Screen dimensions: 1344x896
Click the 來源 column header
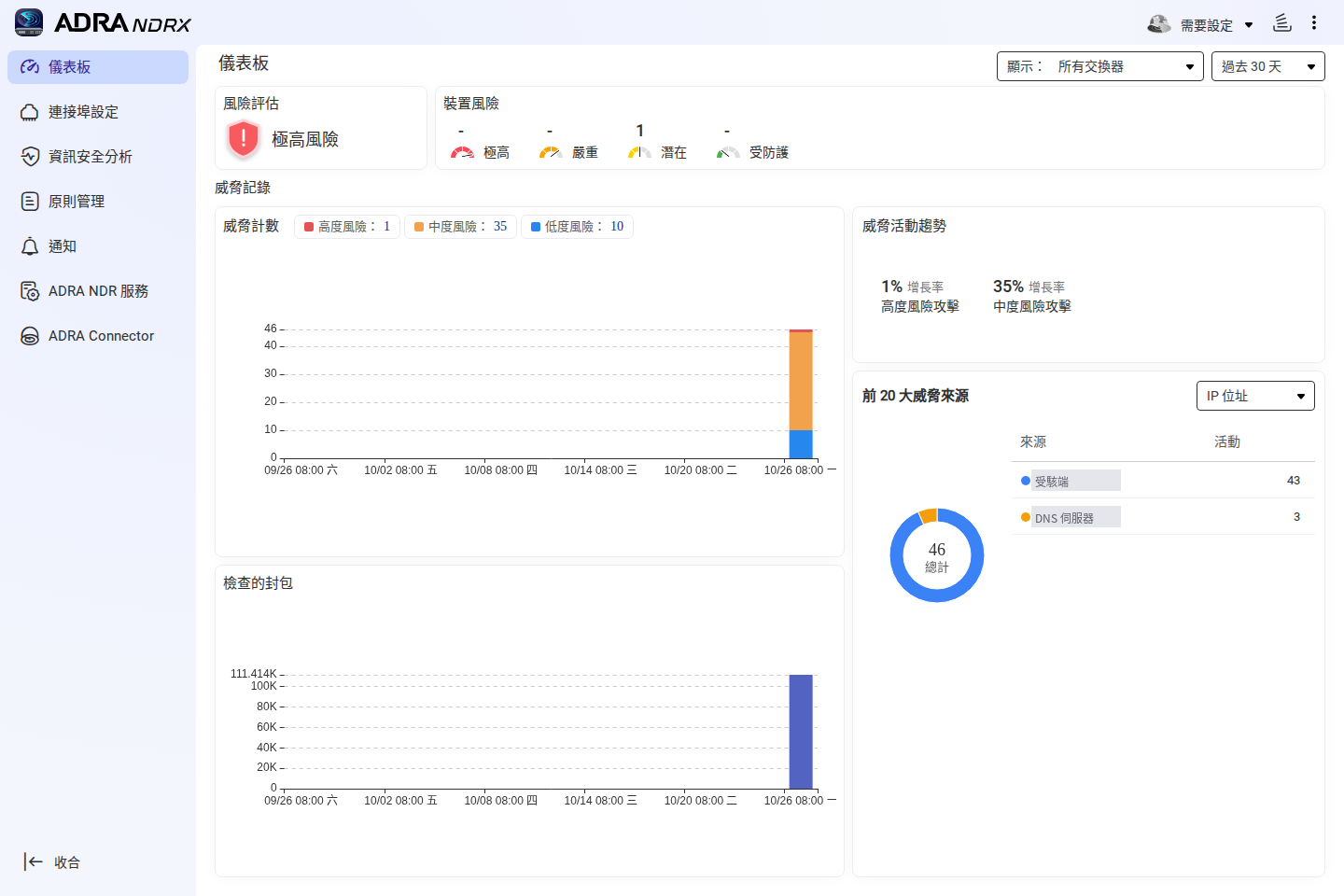click(x=1033, y=441)
